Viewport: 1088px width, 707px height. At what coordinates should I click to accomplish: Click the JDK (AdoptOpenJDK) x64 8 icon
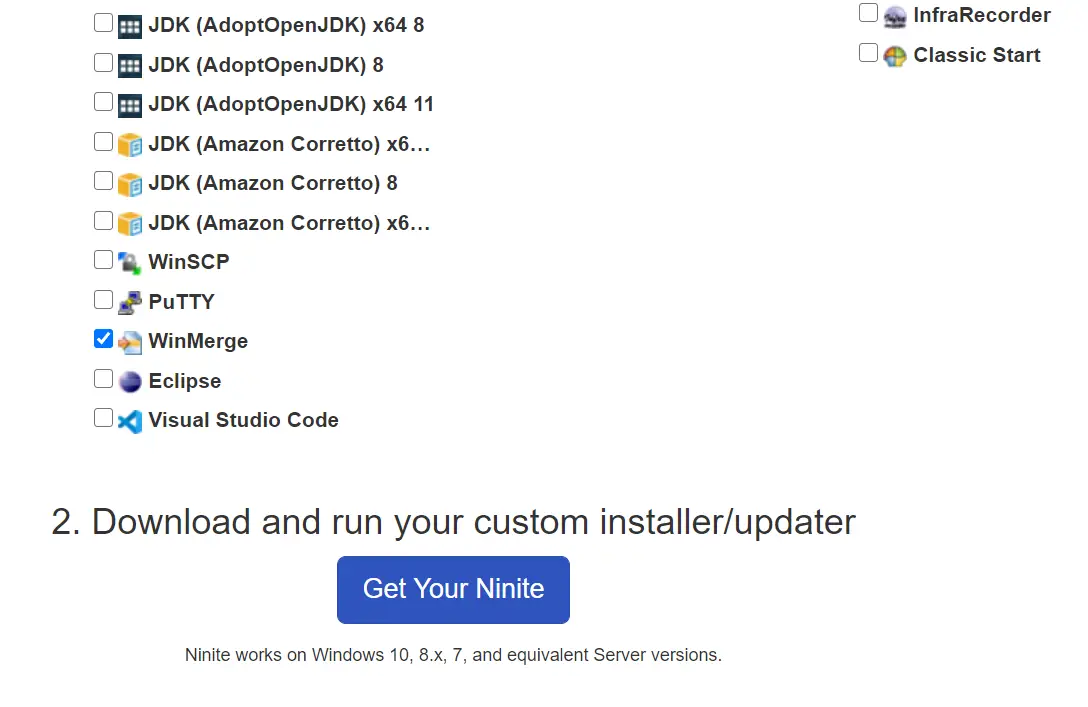(130, 26)
